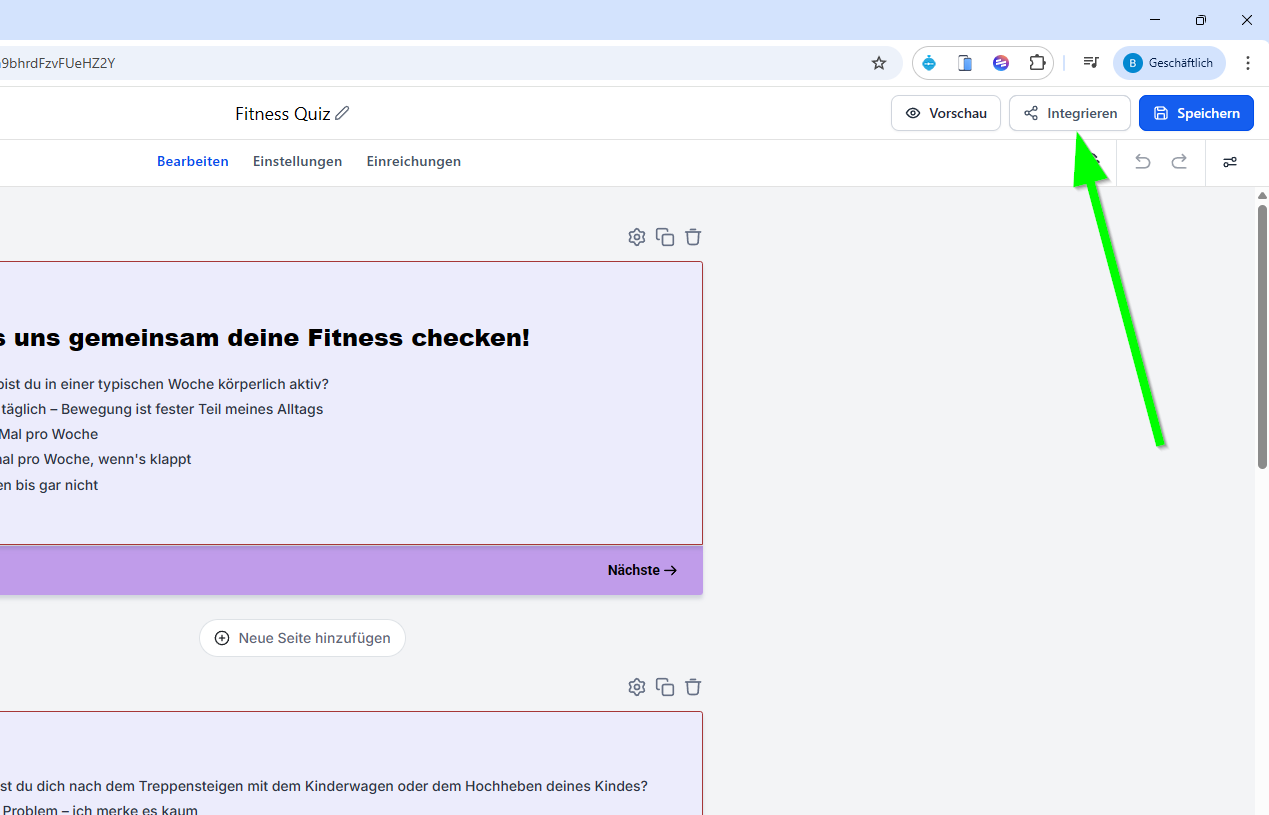This screenshot has height=815, width=1269.
Task: Select the heading 'deine Fitness checken!'
Action: coord(379,338)
